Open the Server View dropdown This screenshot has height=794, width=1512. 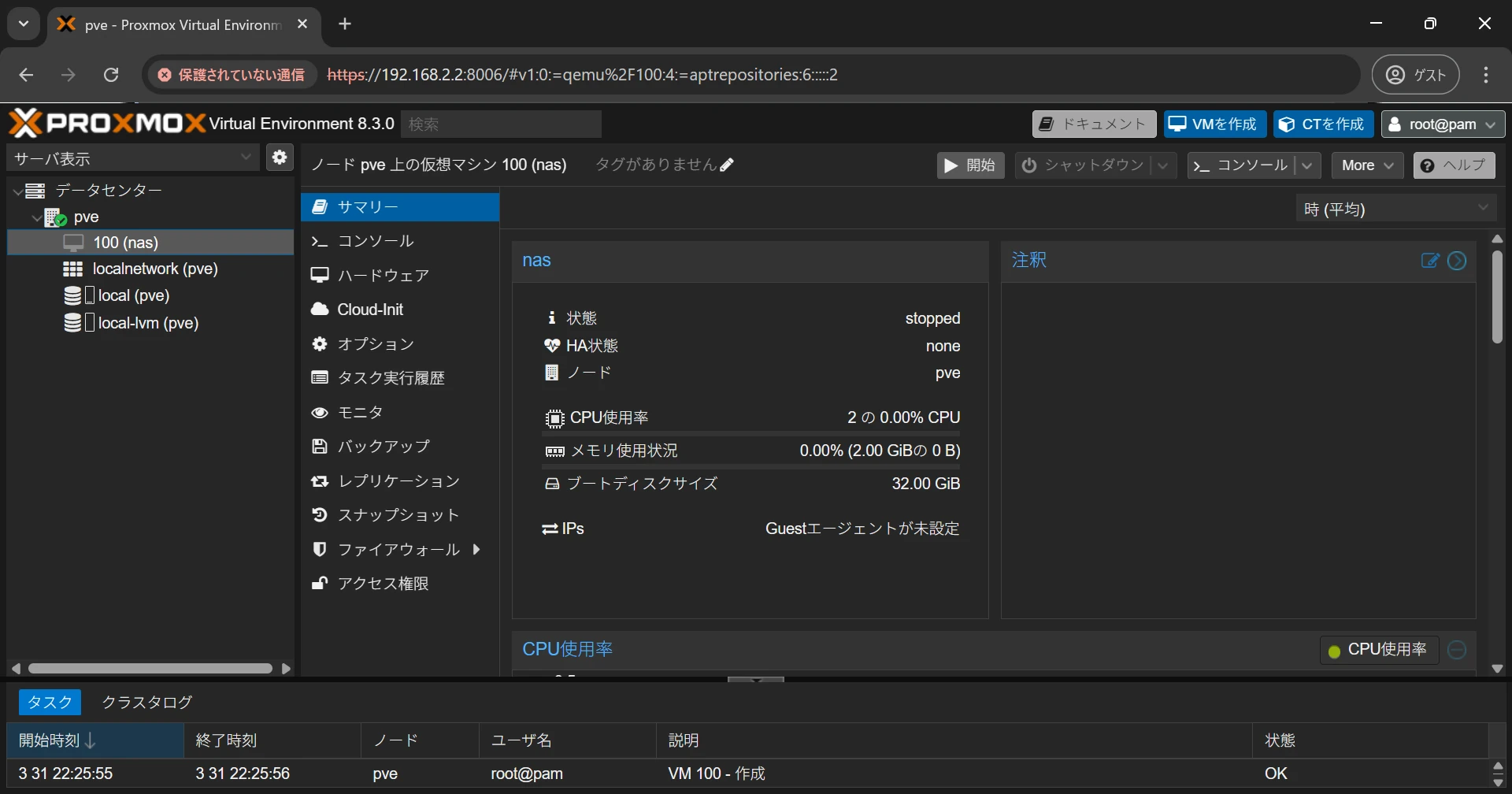pos(134,158)
